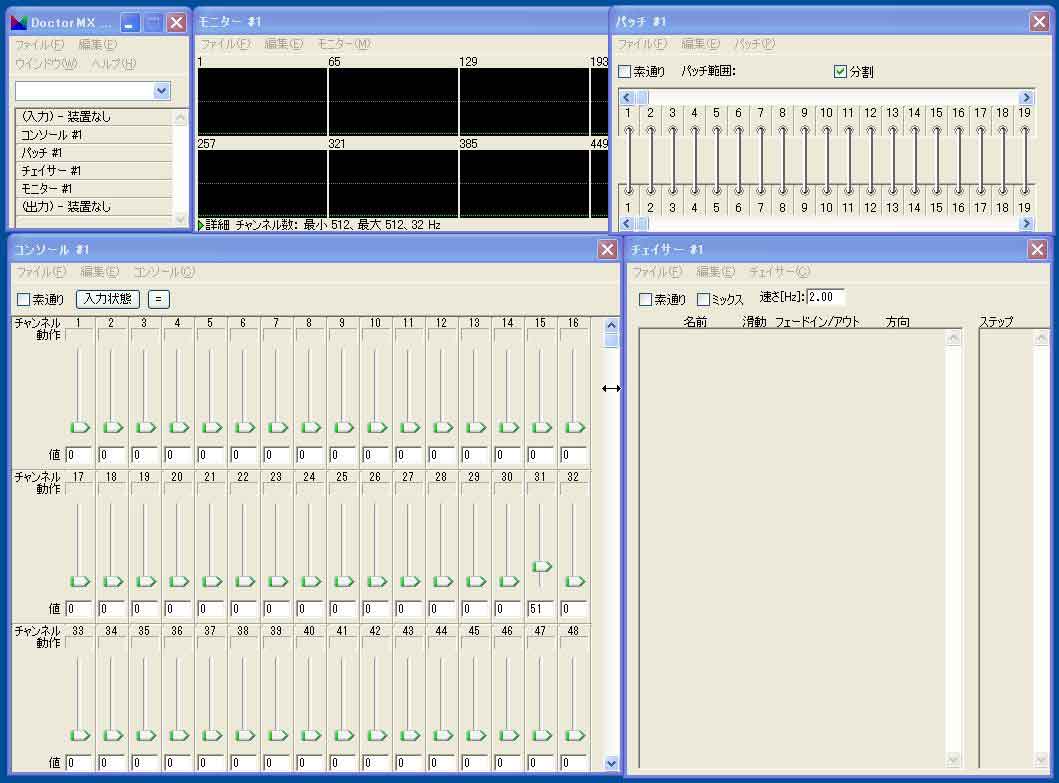Image resolution: width=1059 pixels, height=783 pixels.
Task: Click the DoctorMX app logo icon
Action: click(x=18, y=22)
